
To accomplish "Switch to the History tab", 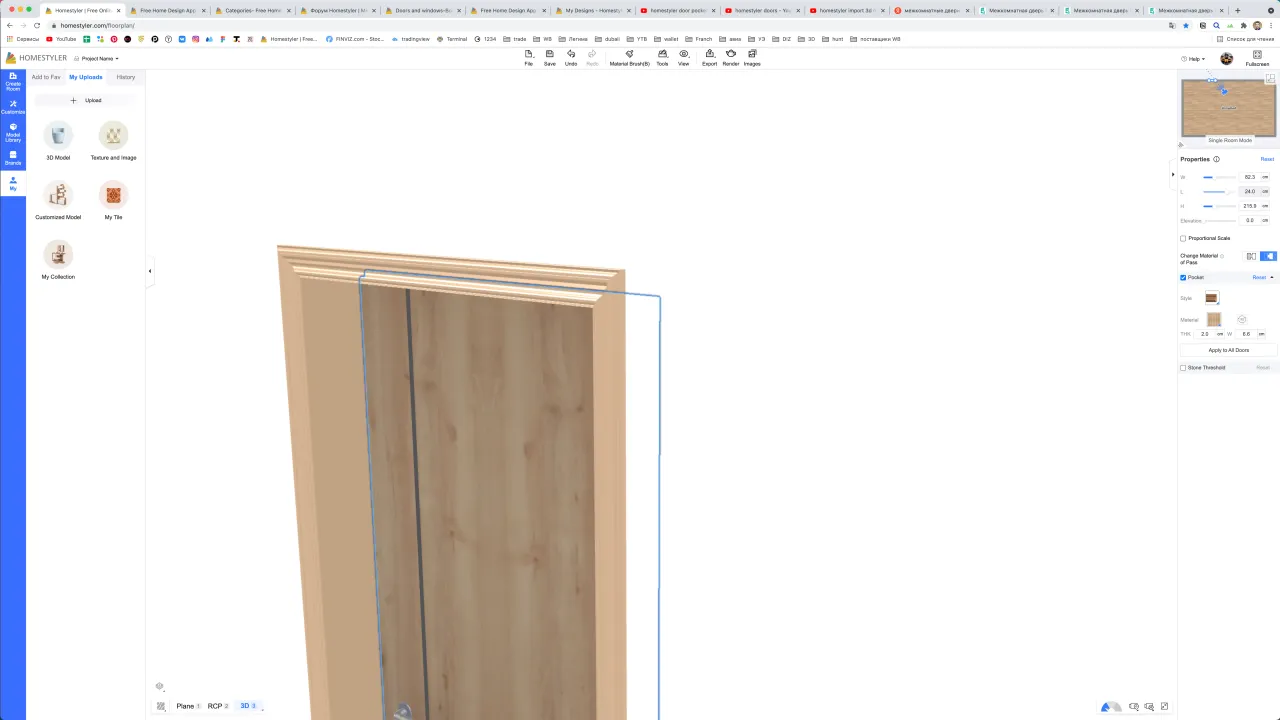I will pyautogui.click(x=125, y=77).
